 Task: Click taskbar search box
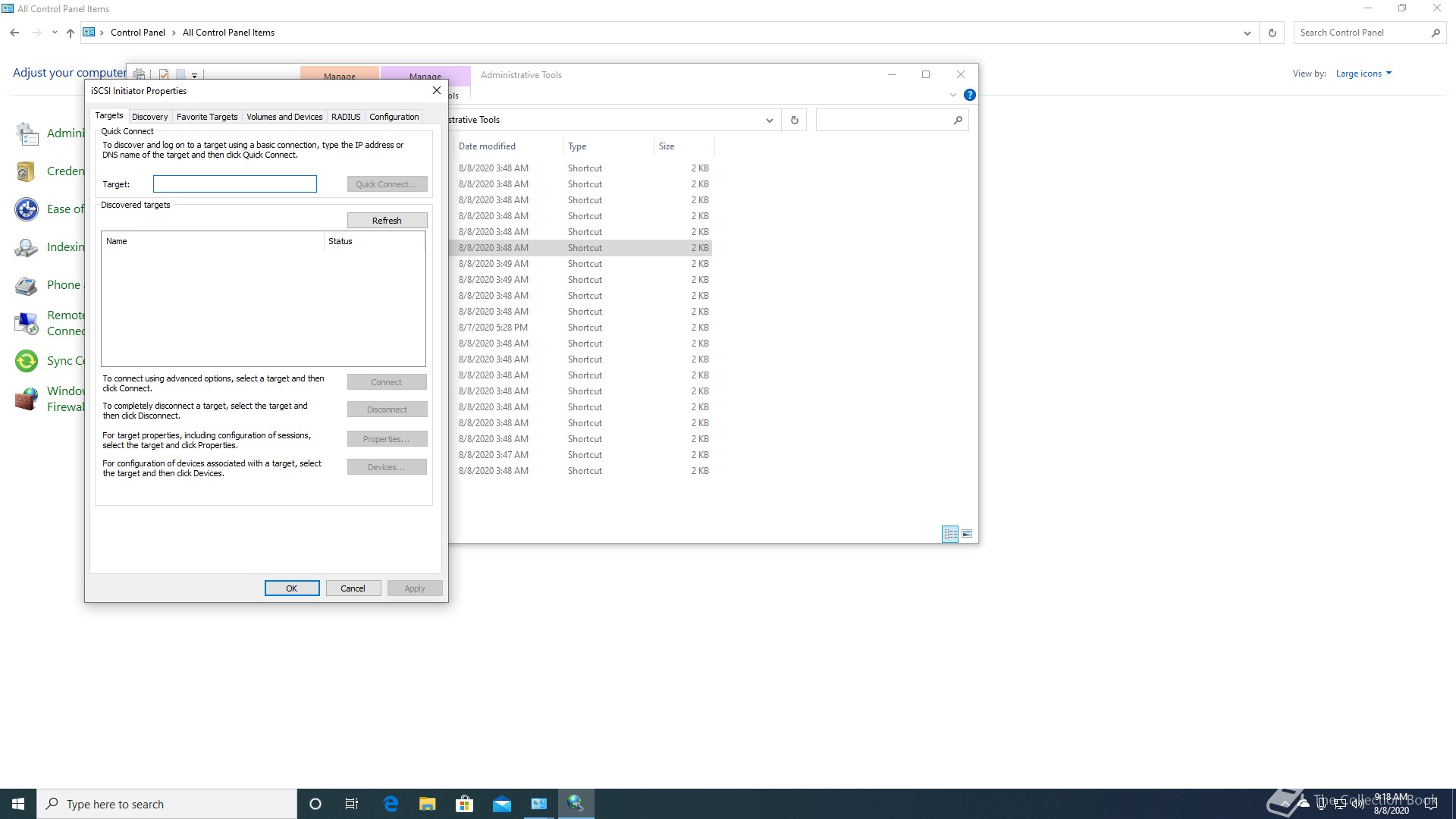(x=167, y=804)
